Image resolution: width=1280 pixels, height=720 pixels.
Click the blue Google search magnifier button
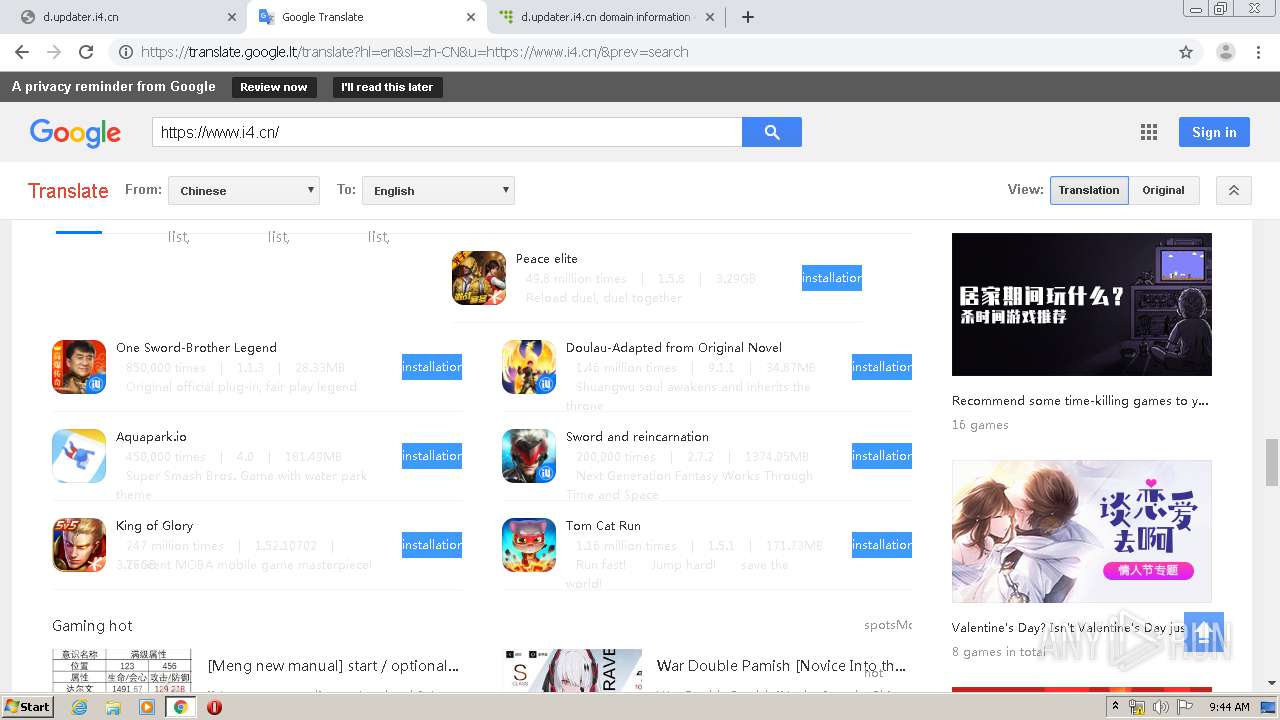pos(772,132)
